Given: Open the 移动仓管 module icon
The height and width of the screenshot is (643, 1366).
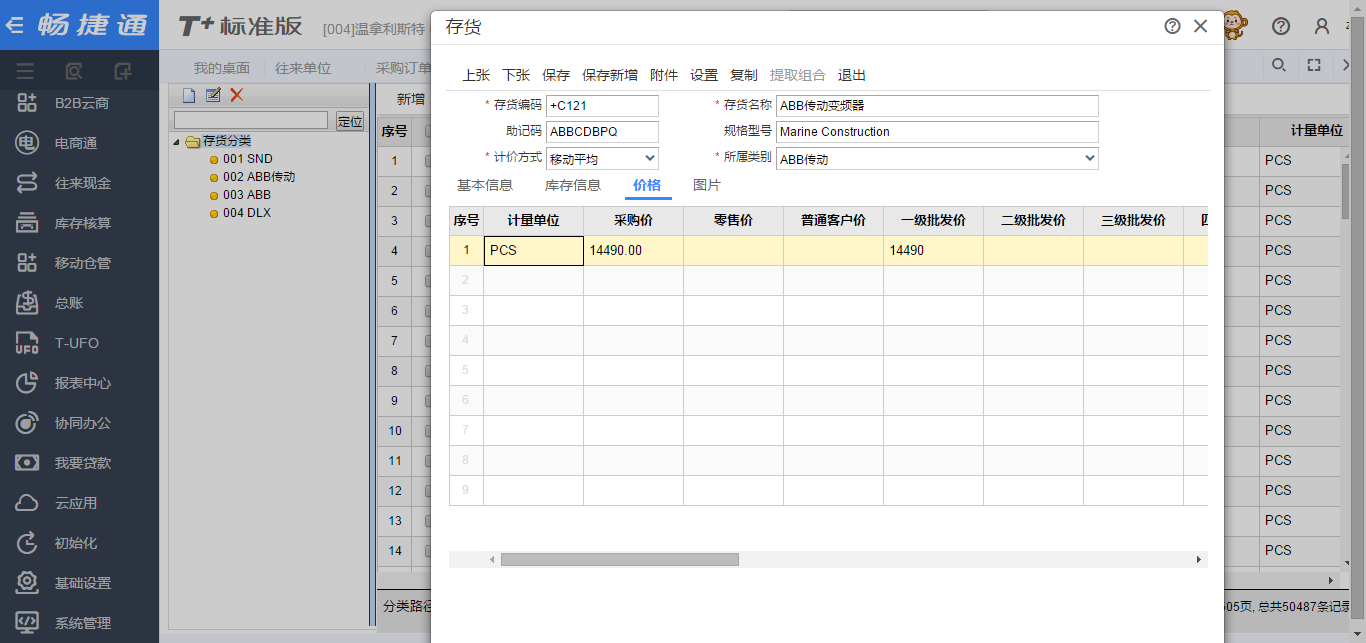Looking at the screenshot, I should click(27, 263).
